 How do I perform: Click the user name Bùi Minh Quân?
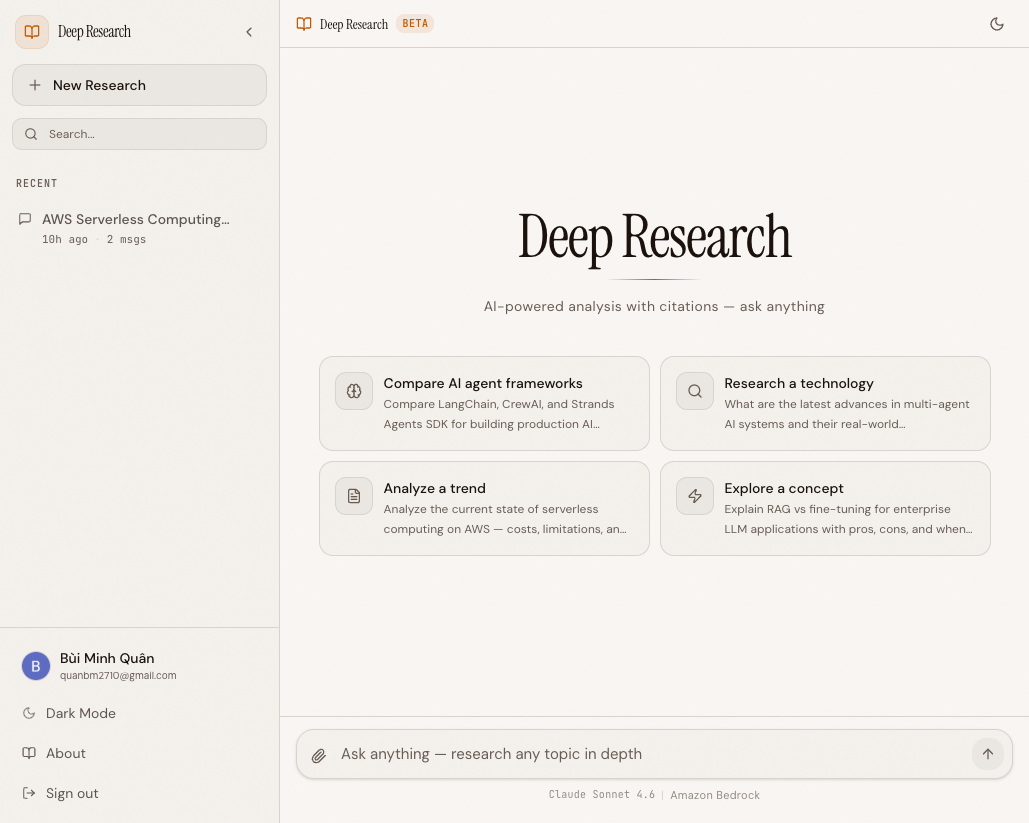107,658
